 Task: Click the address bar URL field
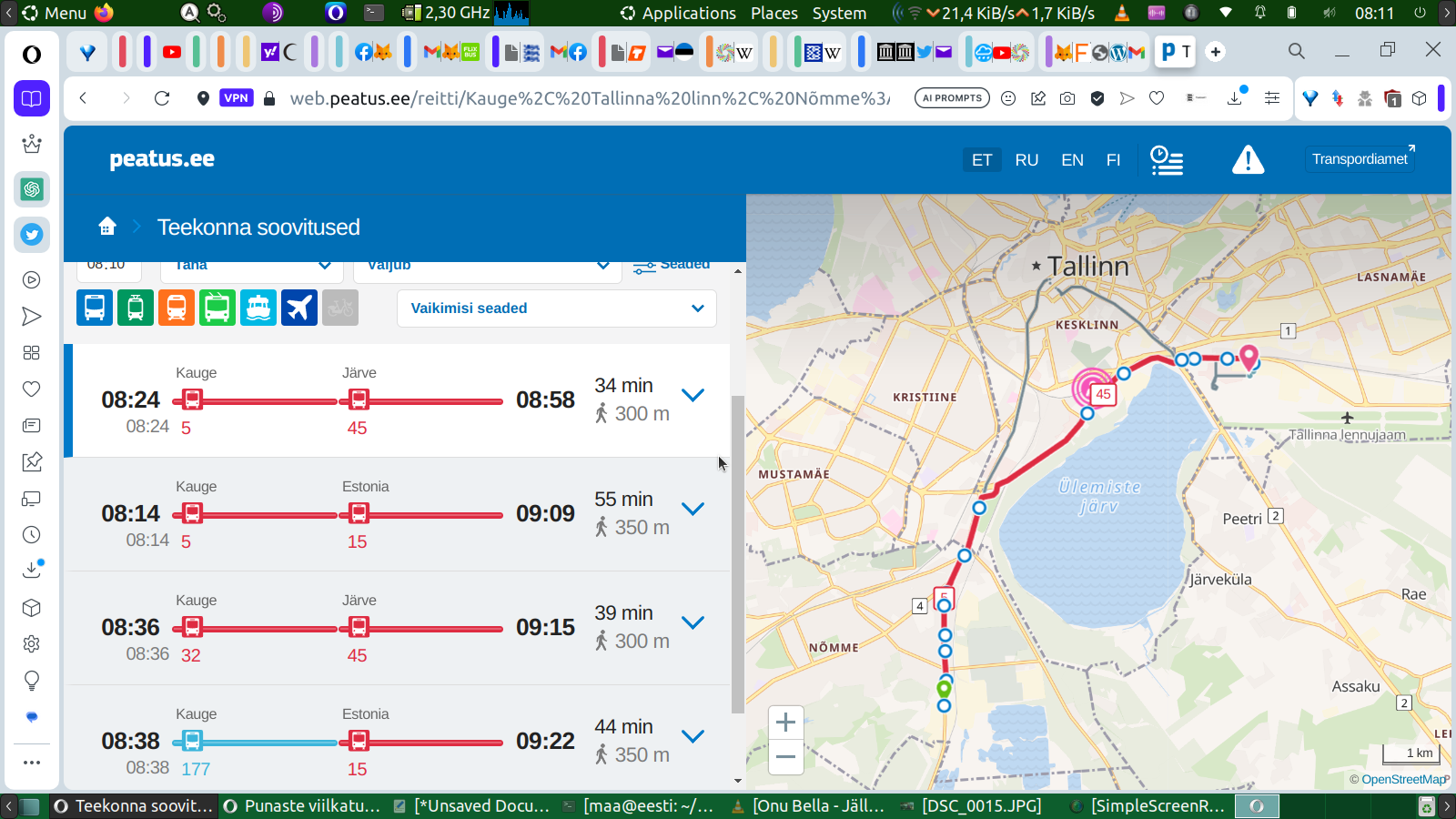[590, 98]
